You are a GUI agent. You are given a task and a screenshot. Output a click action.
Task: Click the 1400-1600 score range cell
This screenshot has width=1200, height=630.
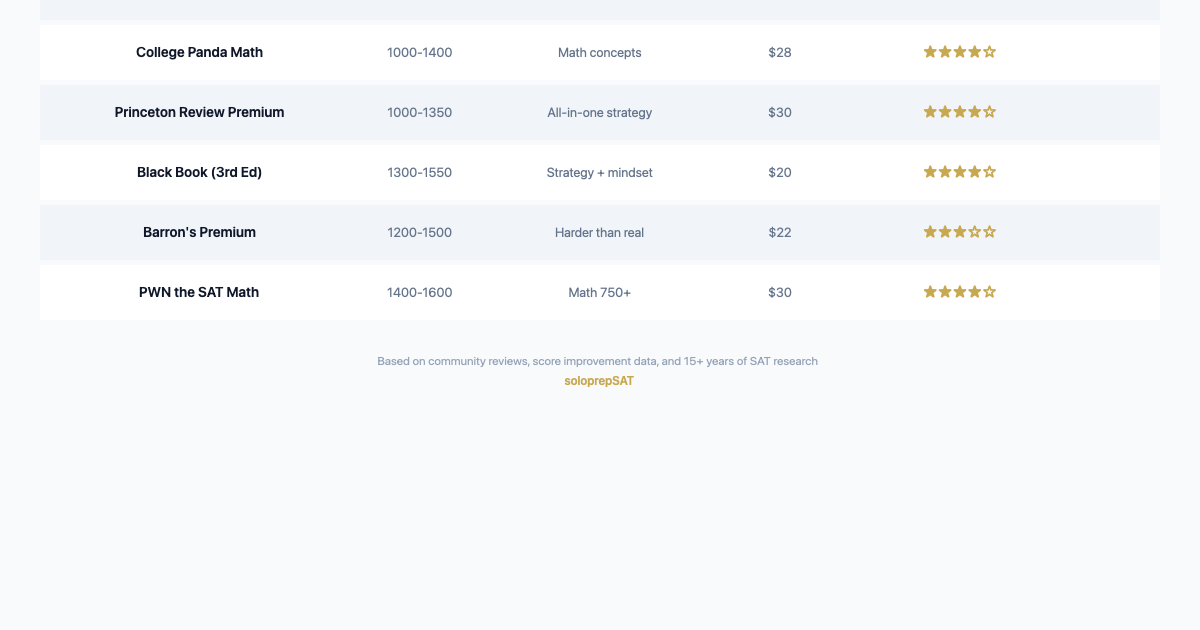click(x=420, y=292)
